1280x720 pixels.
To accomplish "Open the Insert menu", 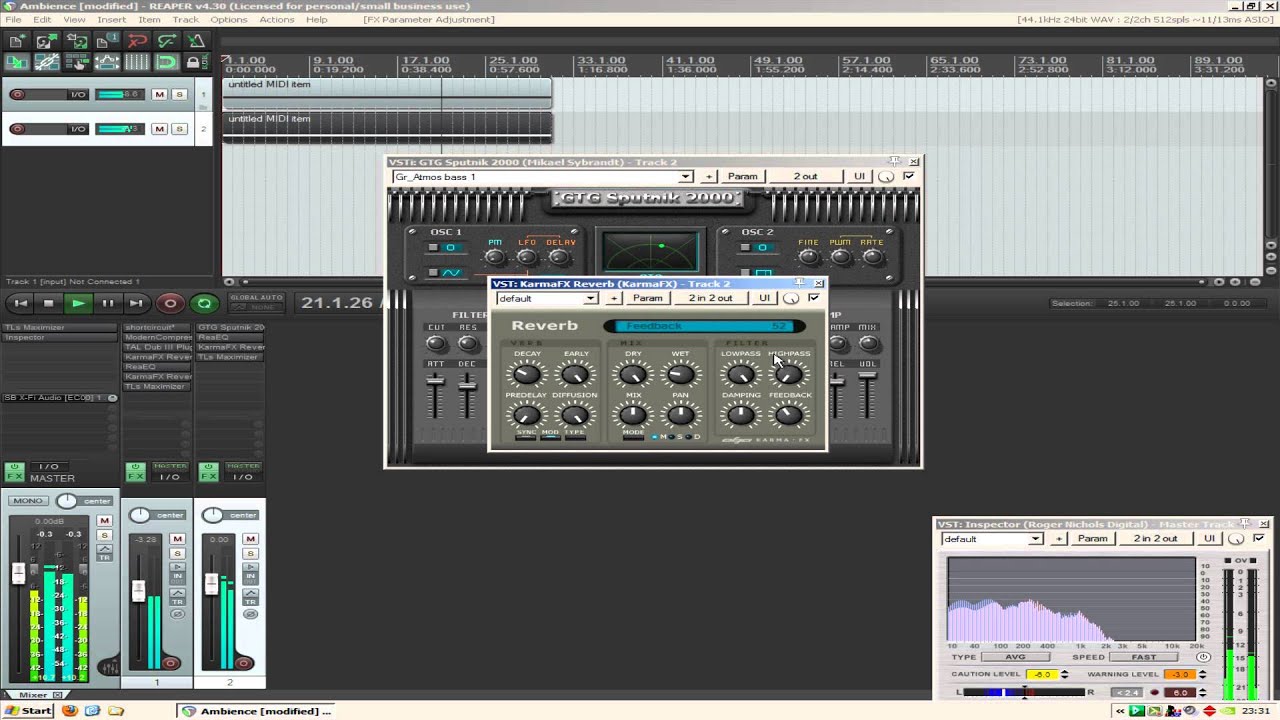I will click(x=112, y=19).
